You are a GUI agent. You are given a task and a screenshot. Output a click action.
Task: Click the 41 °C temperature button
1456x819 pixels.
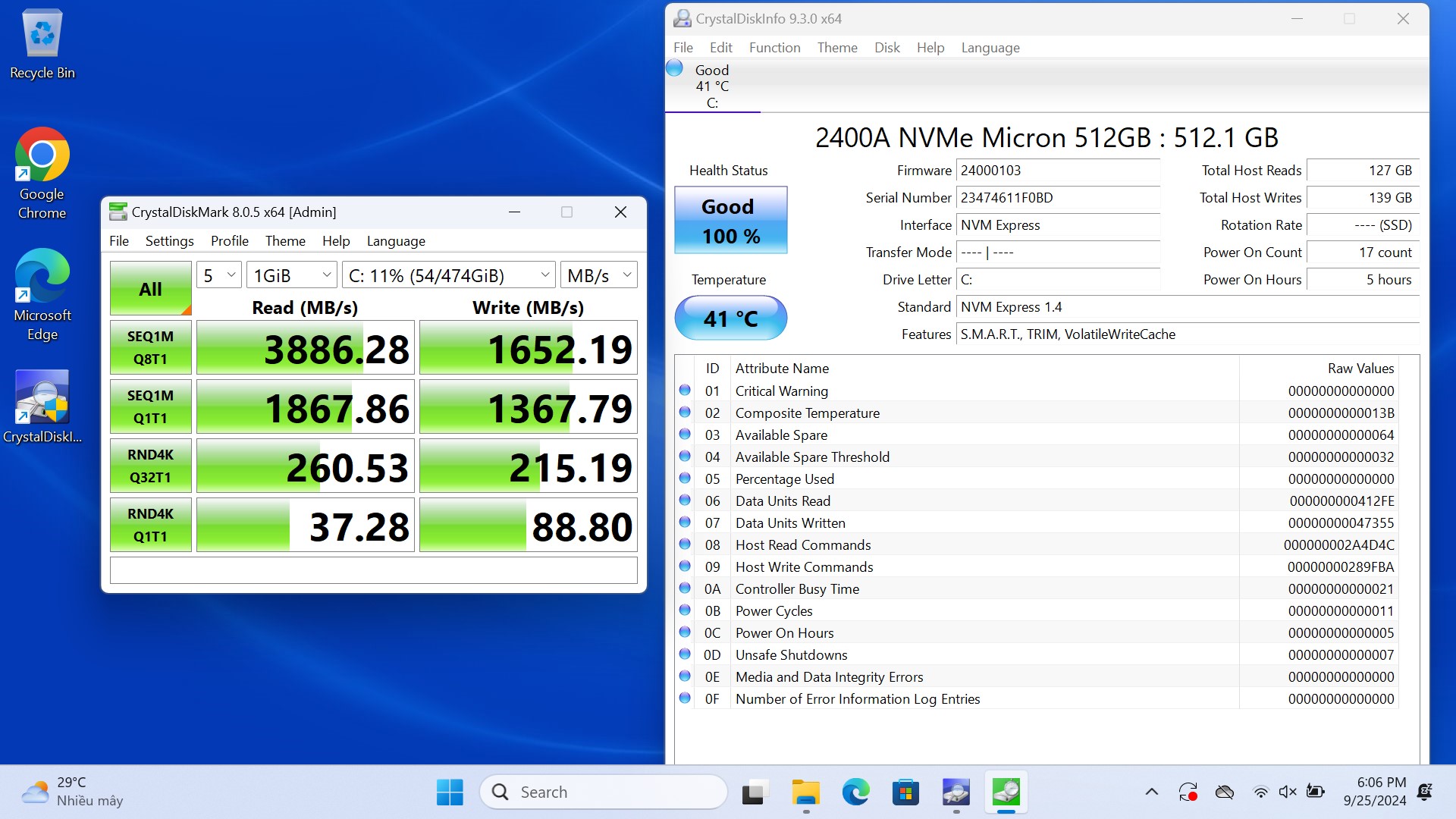[x=730, y=318]
